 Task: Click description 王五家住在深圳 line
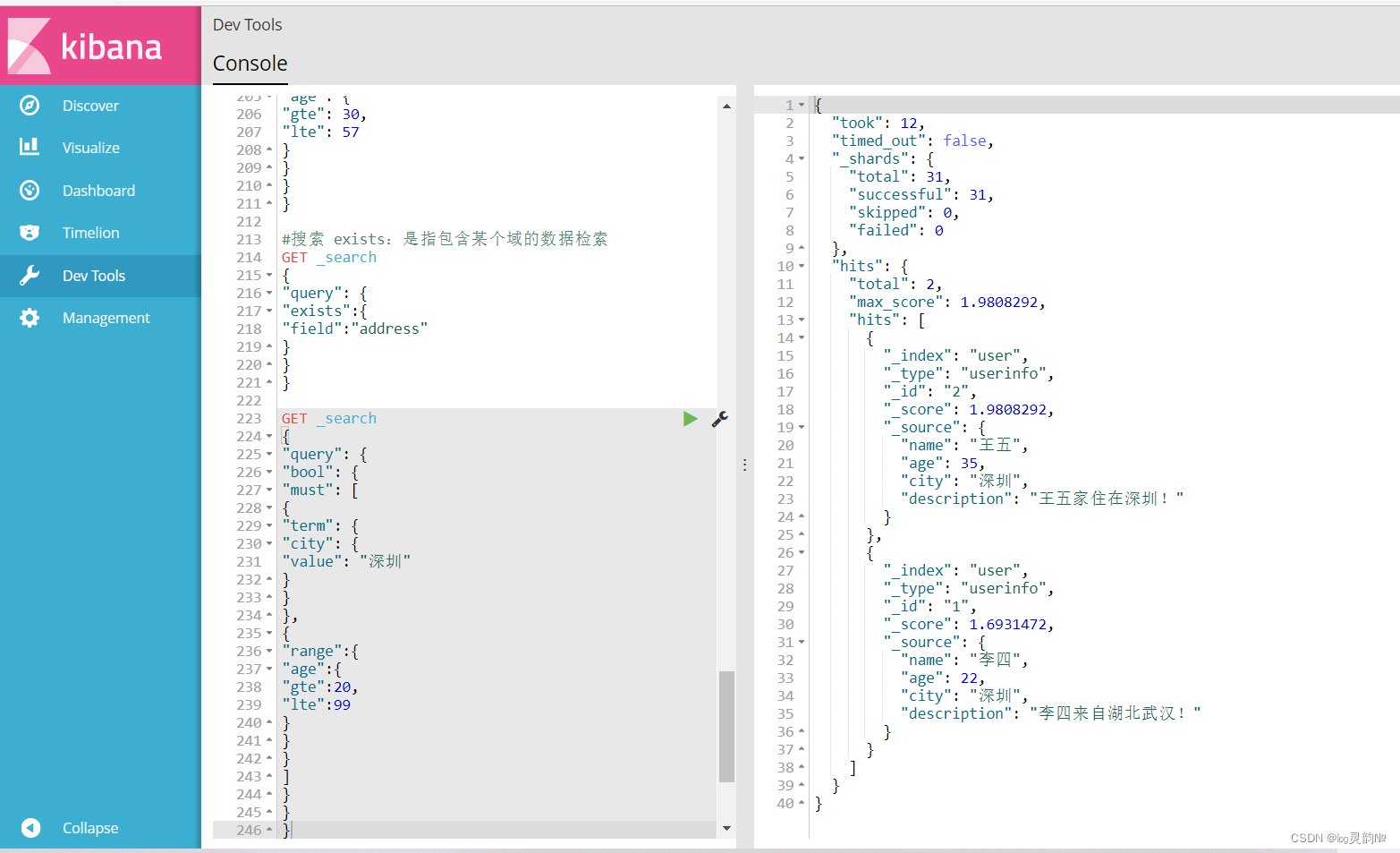click(1042, 499)
